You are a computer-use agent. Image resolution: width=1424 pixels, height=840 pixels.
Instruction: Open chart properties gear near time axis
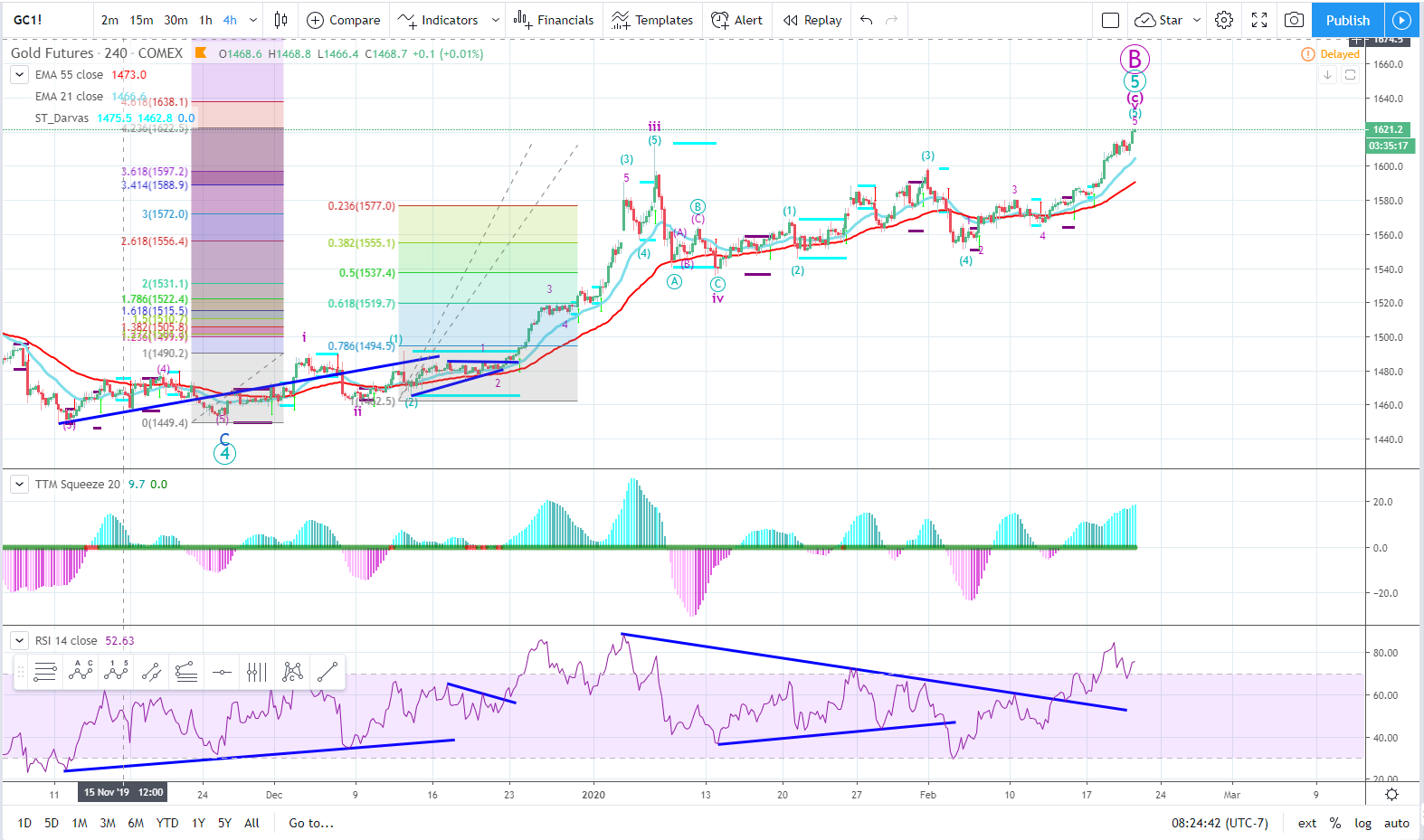point(1392,795)
